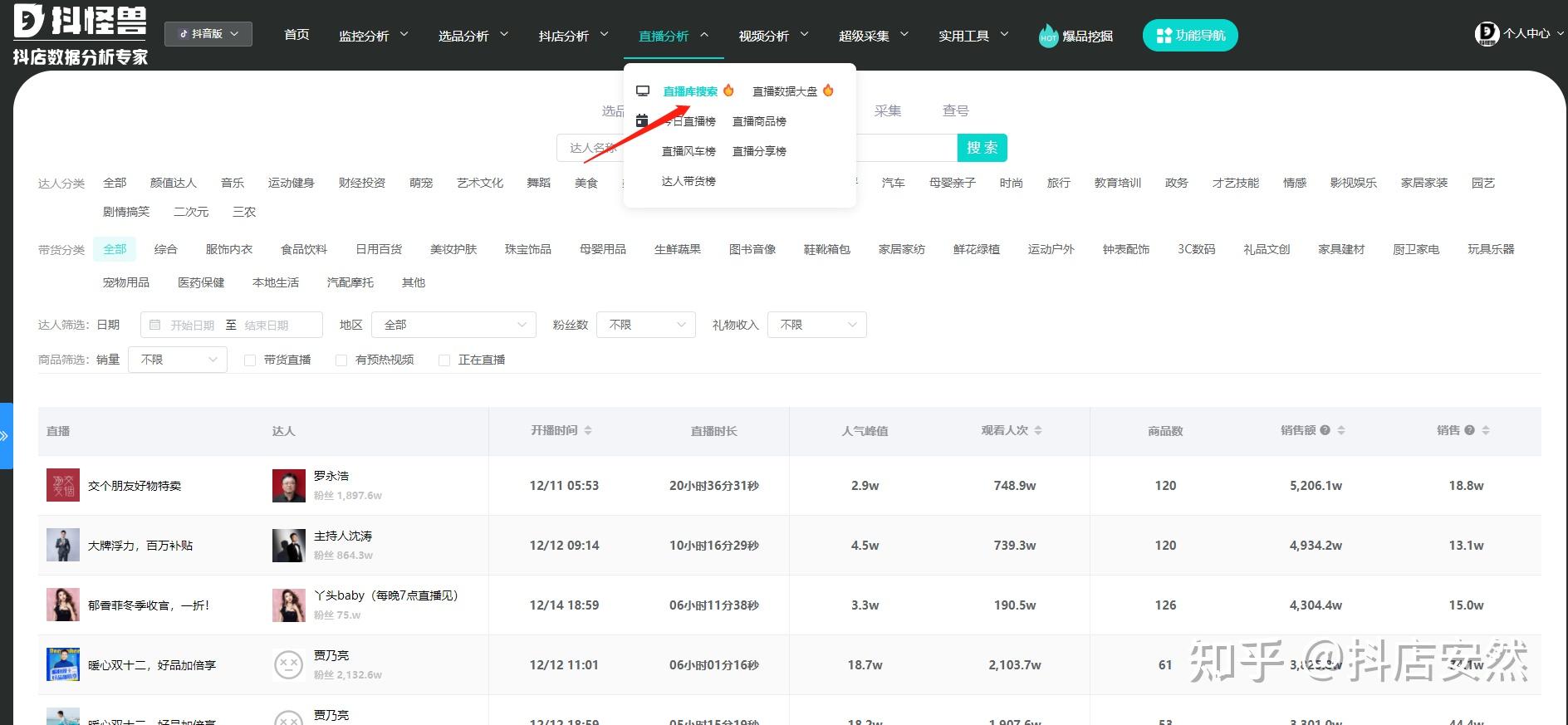Screen dimensions: 1568x725
Task: Select 直播数据大盘 menu entry
Action: tap(785, 91)
